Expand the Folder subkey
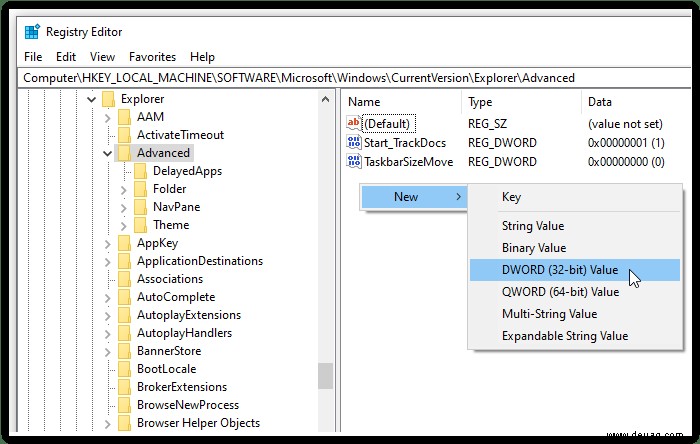The image size is (700, 444). [x=124, y=190]
